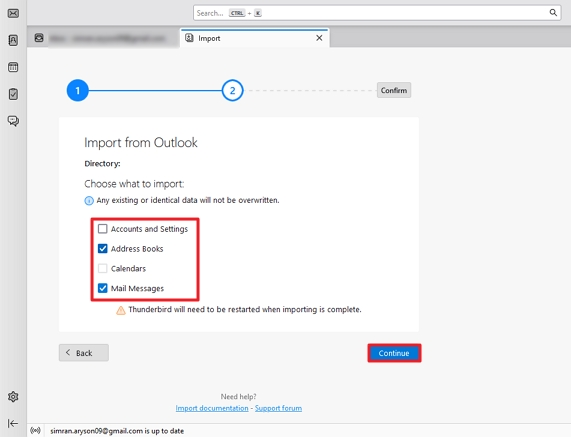Click the restart warning triangle icon
Viewport: 571px width, 437px height.
121,310
